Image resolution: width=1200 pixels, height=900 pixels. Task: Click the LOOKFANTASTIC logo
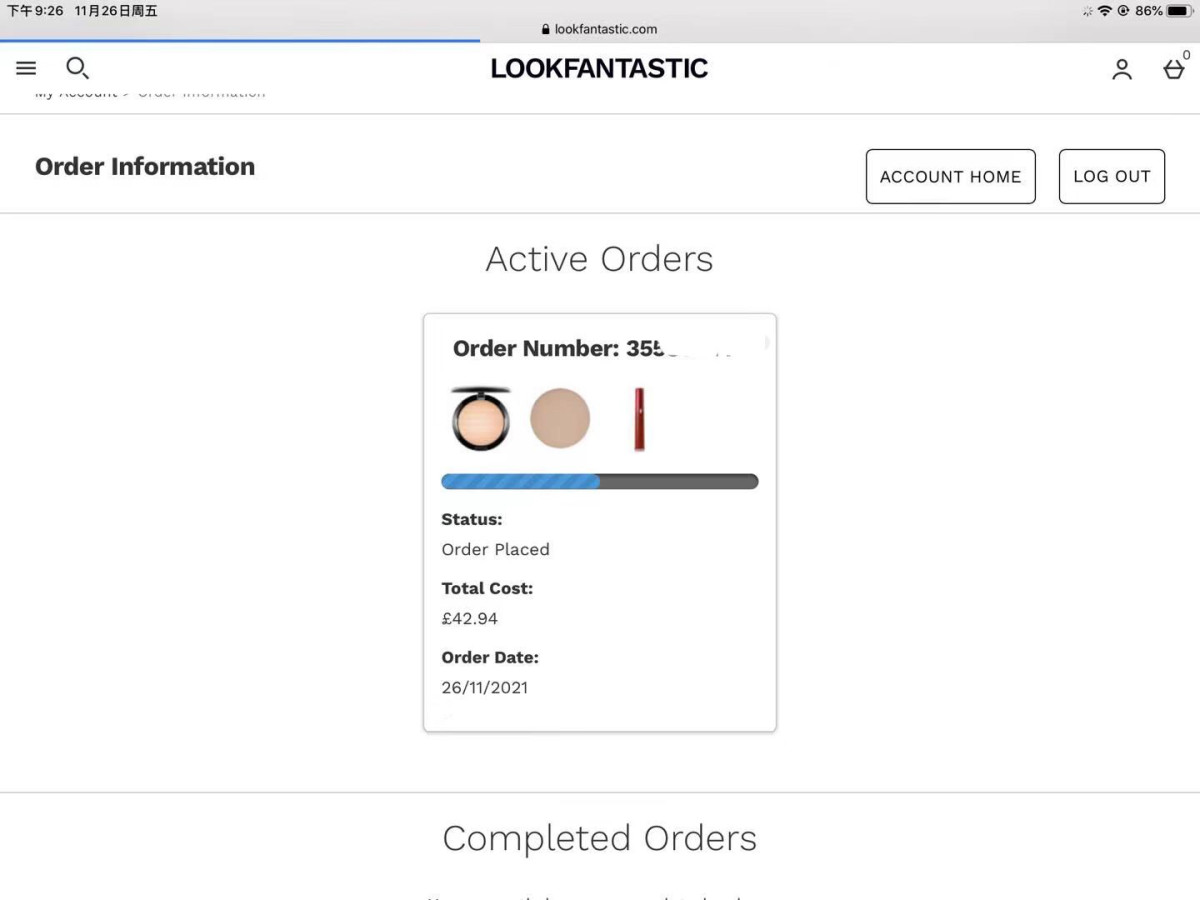(599, 68)
